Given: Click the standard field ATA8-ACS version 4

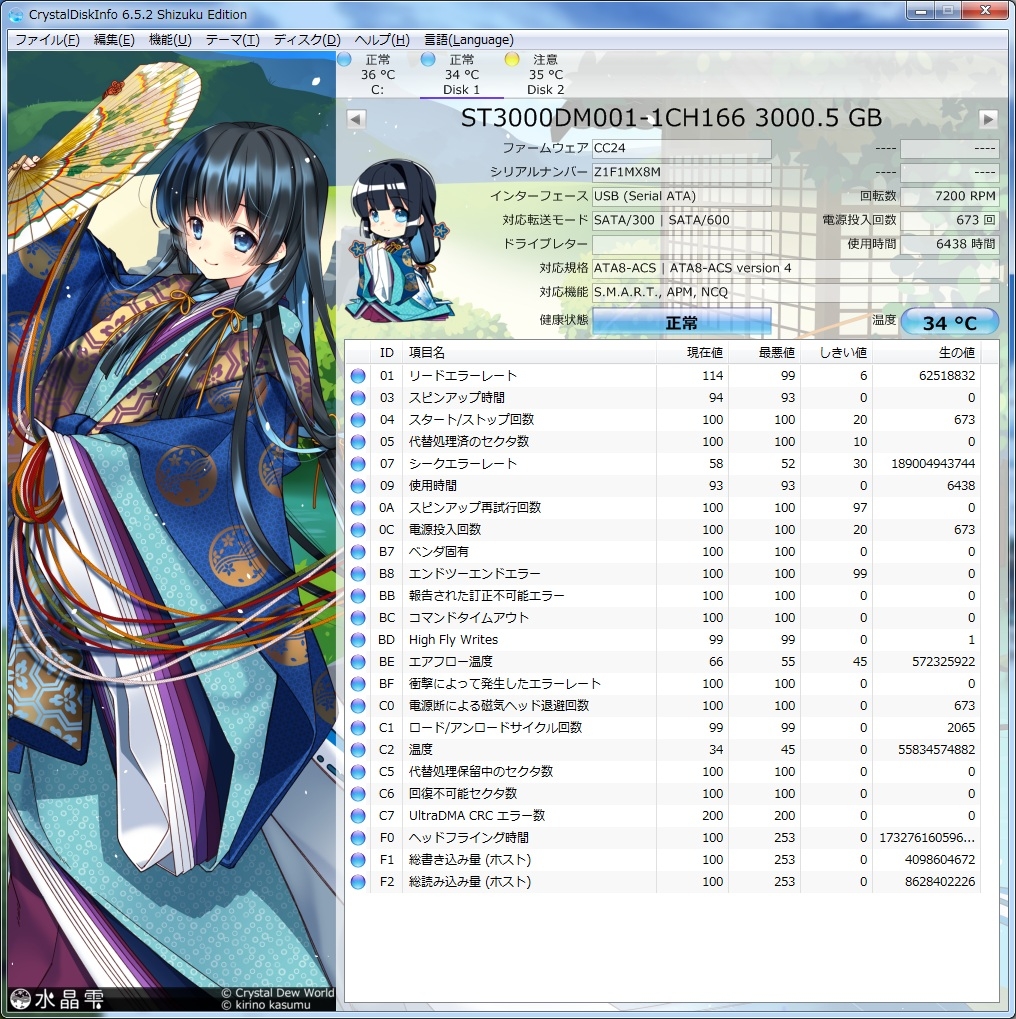Looking at the screenshot, I should (x=795, y=268).
